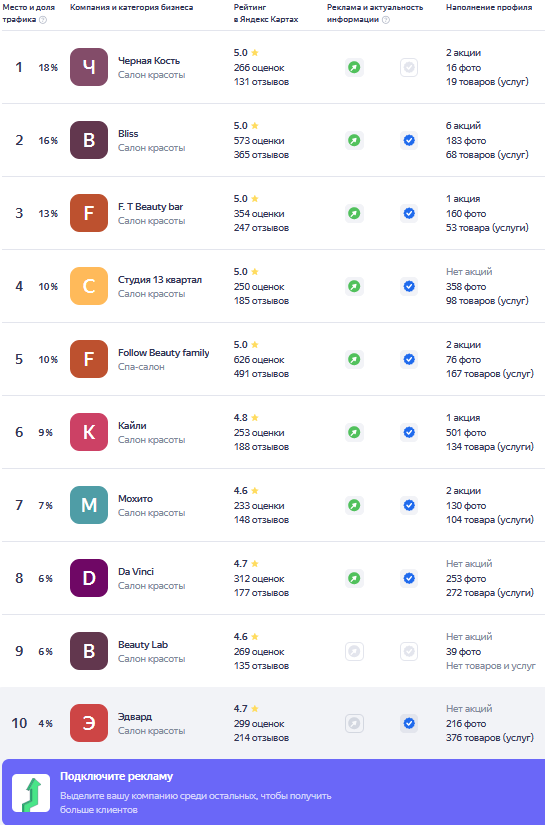Click blue verified checkmark for Bliss

(409, 140)
